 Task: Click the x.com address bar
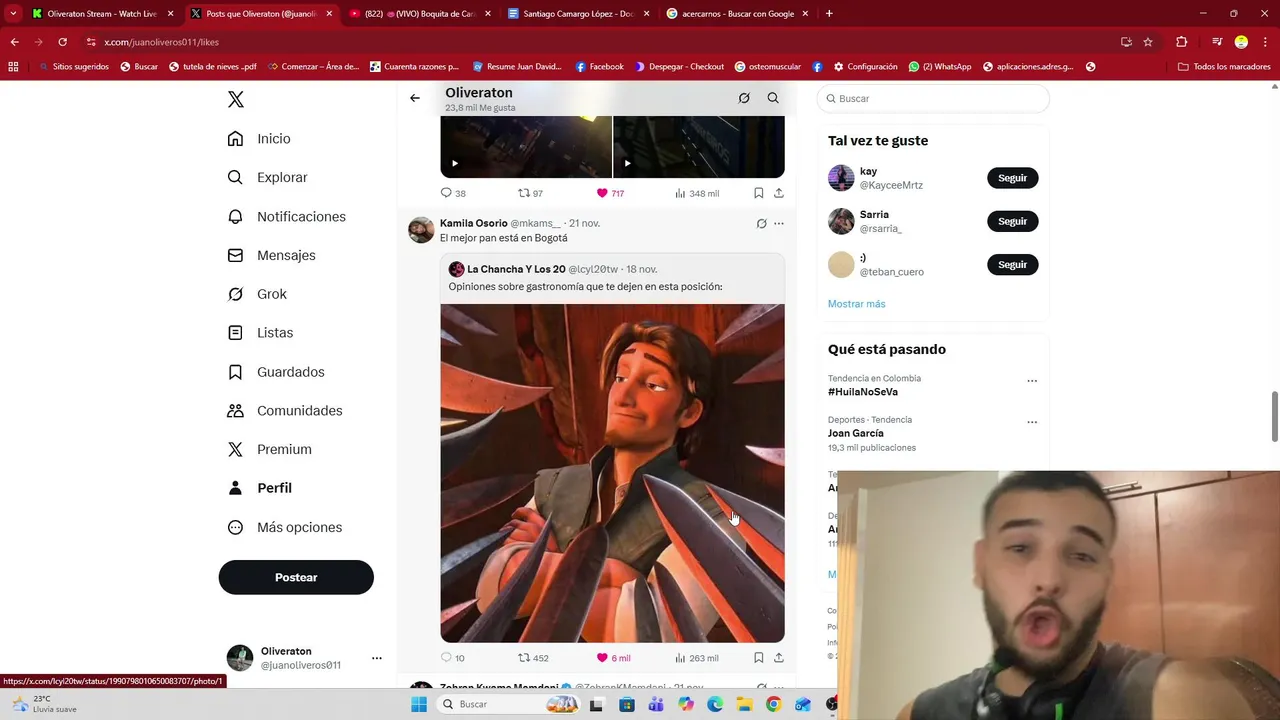[598, 42]
